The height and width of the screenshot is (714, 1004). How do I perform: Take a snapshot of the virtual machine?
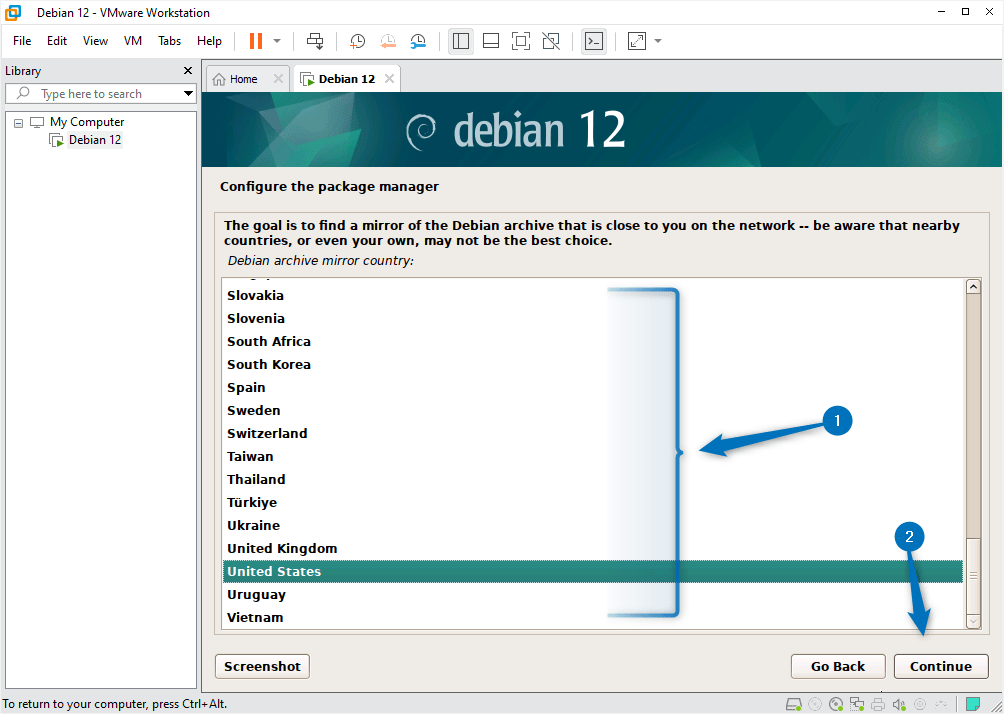tap(357, 41)
